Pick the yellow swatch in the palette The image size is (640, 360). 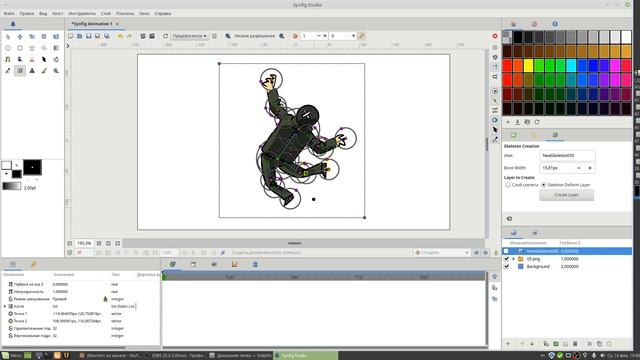528,66
